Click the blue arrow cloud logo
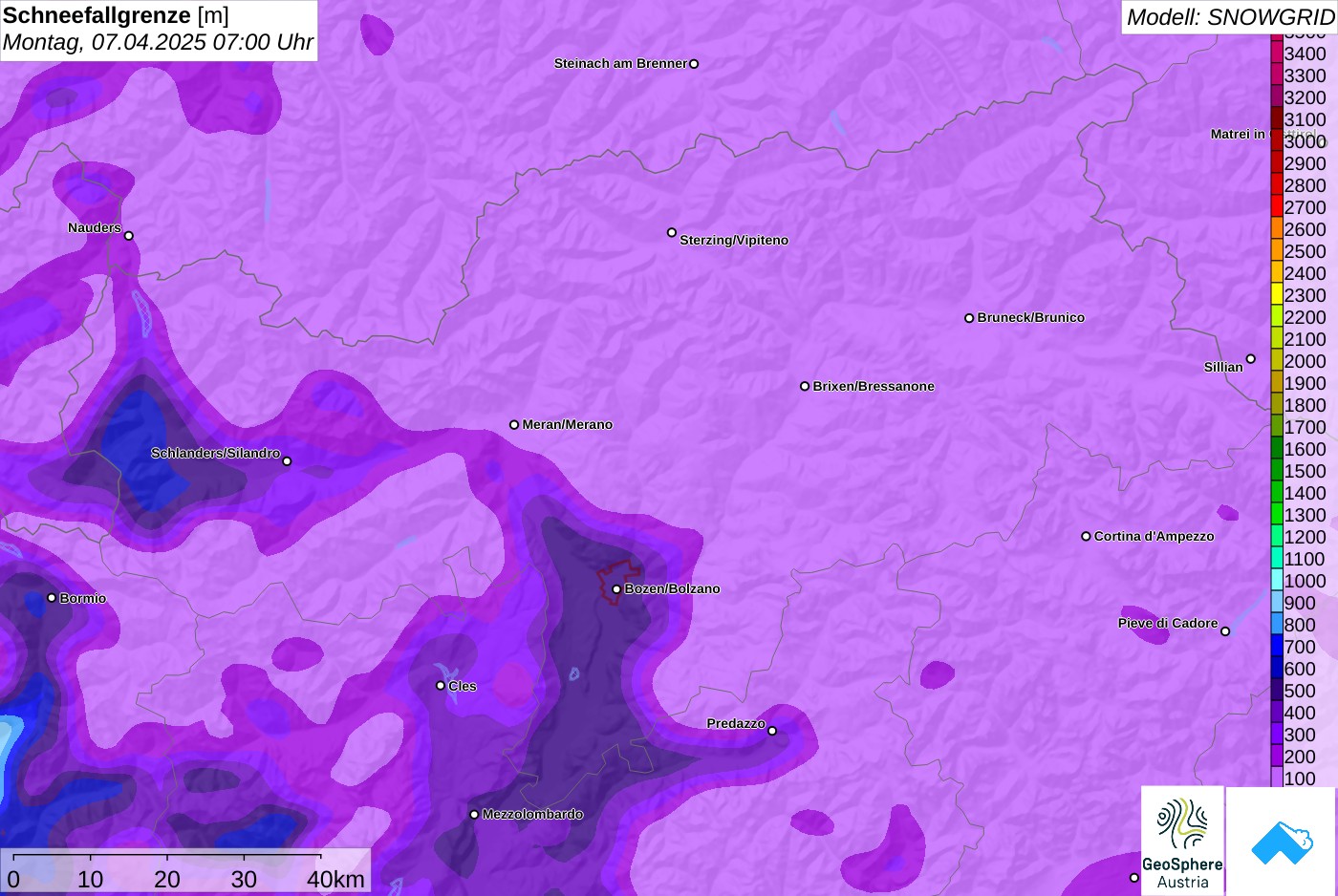The width and height of the screenshot is (1338, 896). 1282,842
